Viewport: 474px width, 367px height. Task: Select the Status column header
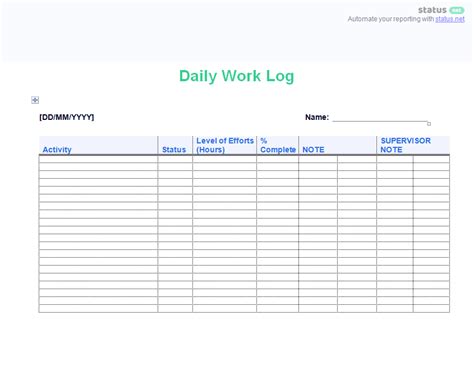(x=174, y=150)
